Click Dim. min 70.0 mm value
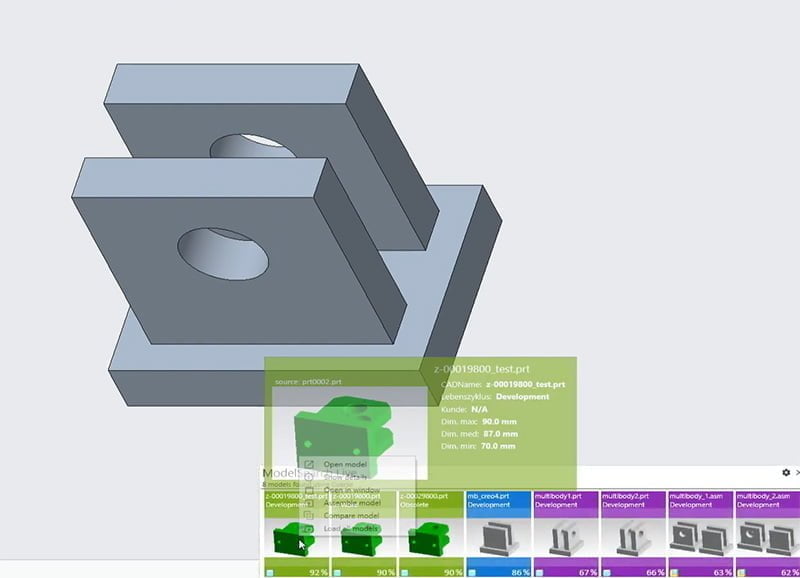The width and height of the screenshot is (800, 578). tap(498, 446)
